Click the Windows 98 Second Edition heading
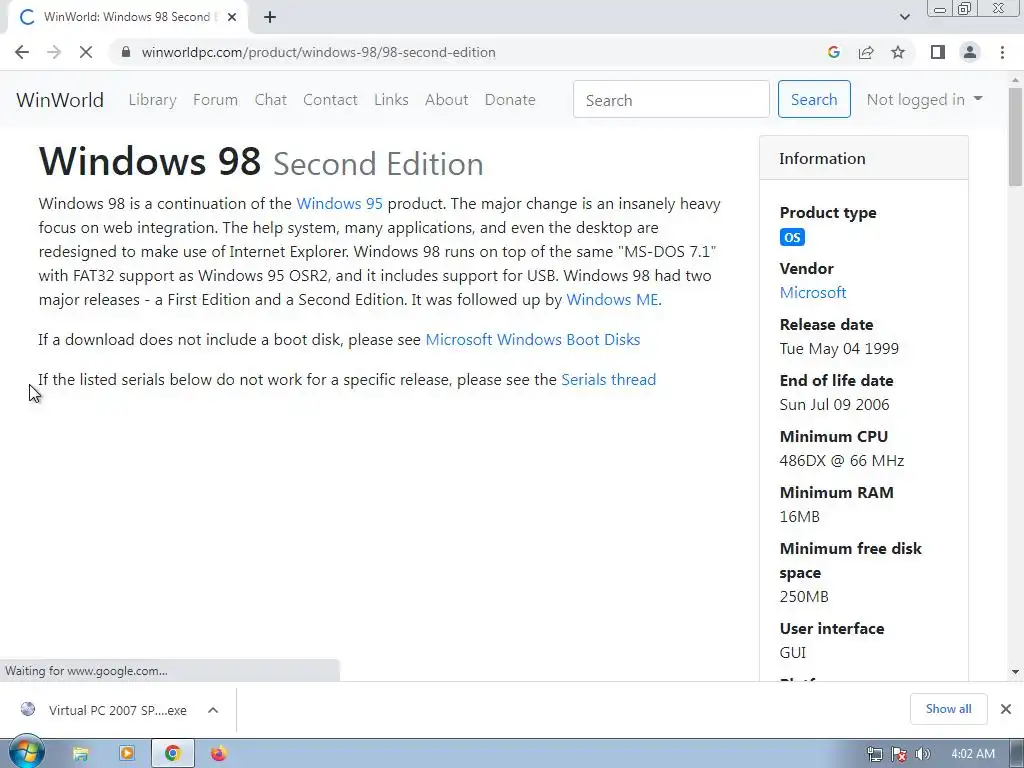Image resolution: width=1024 pixels, height=768 pixels. pyautogui.click(x=261, y=161)
